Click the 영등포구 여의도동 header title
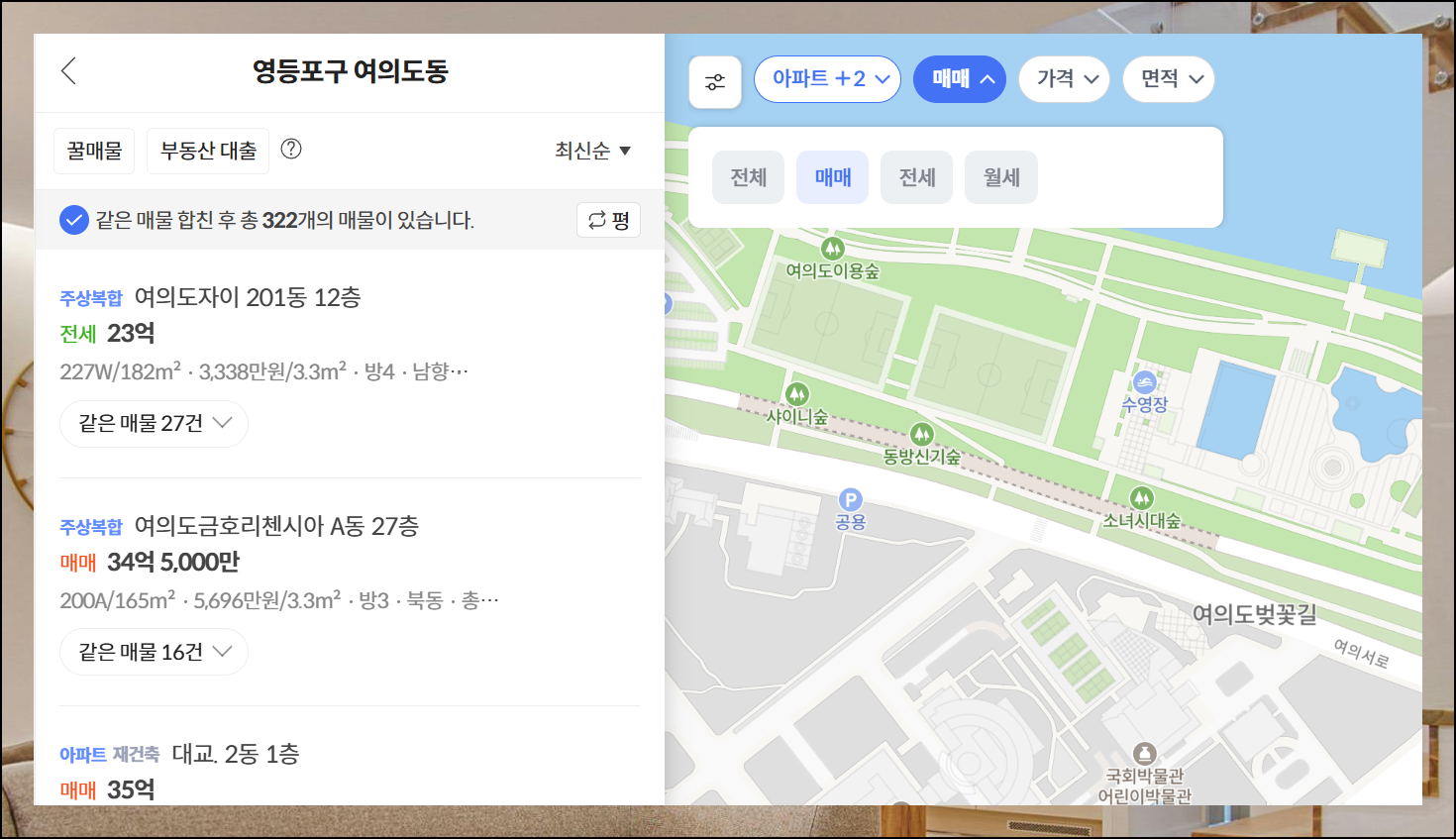This screenshot has height=839, width=1456. [x=351, y=71]
